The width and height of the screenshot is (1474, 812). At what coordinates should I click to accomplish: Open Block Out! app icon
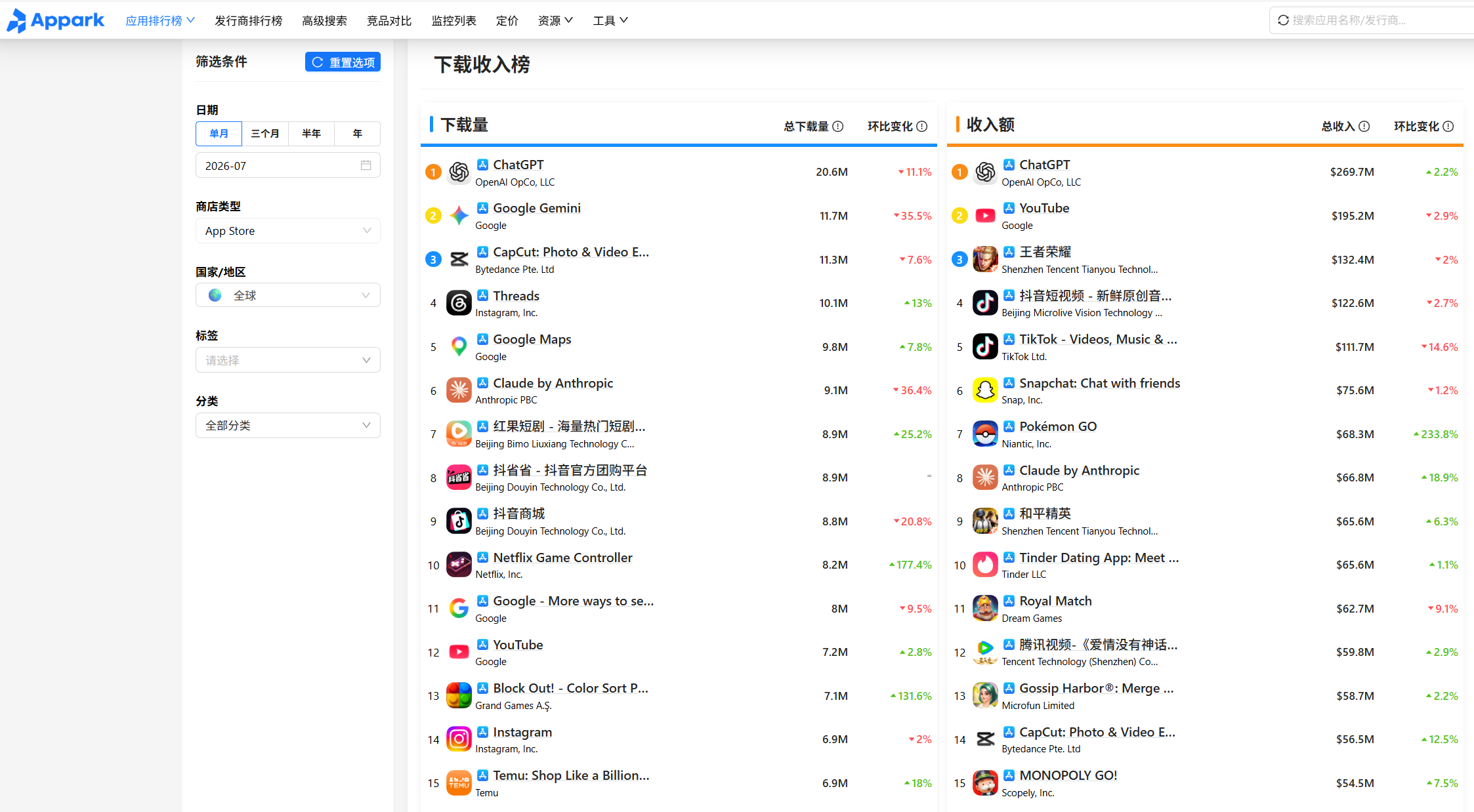[x=459, y=696]
